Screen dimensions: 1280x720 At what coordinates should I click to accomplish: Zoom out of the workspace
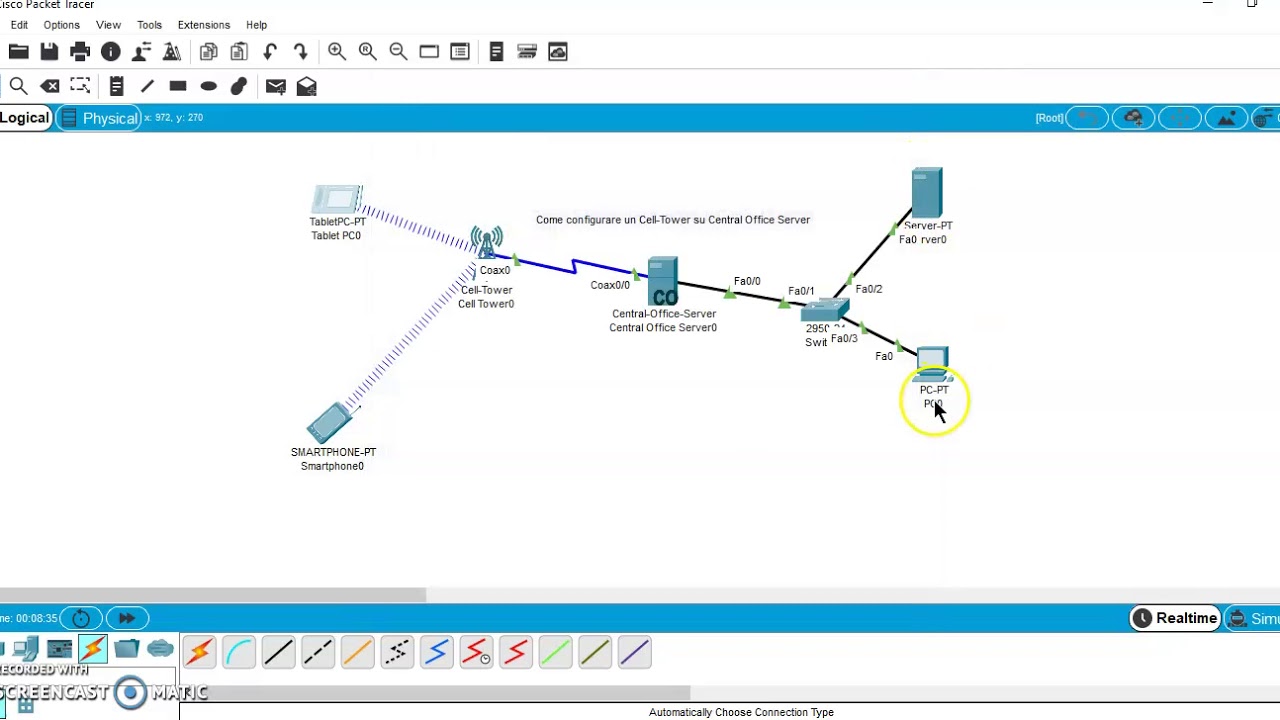[398, 52]
